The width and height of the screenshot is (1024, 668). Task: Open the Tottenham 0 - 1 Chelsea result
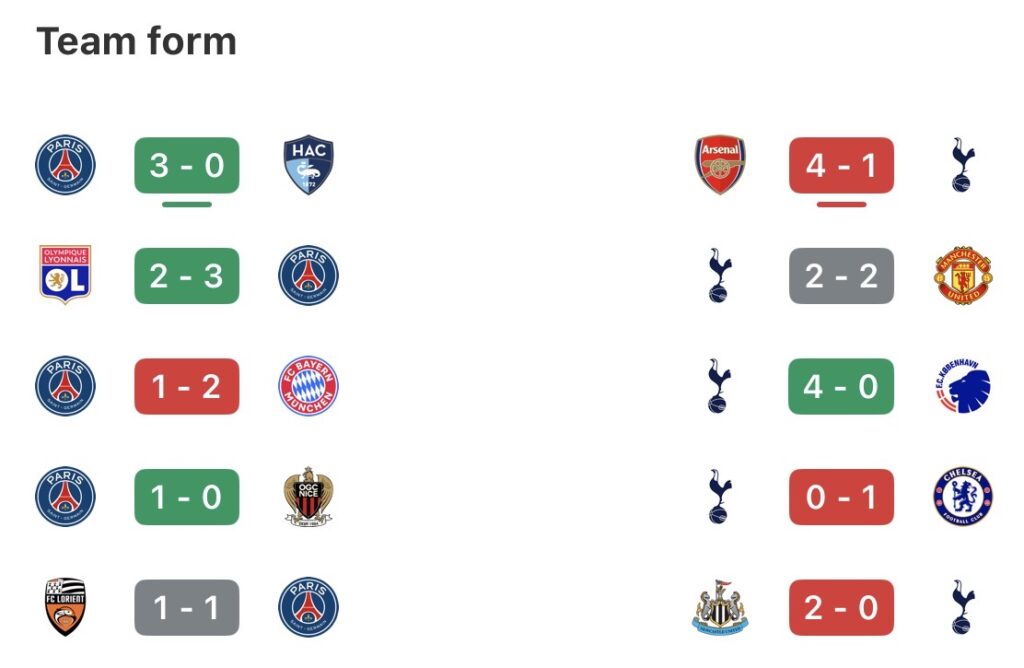click(841, 497)
